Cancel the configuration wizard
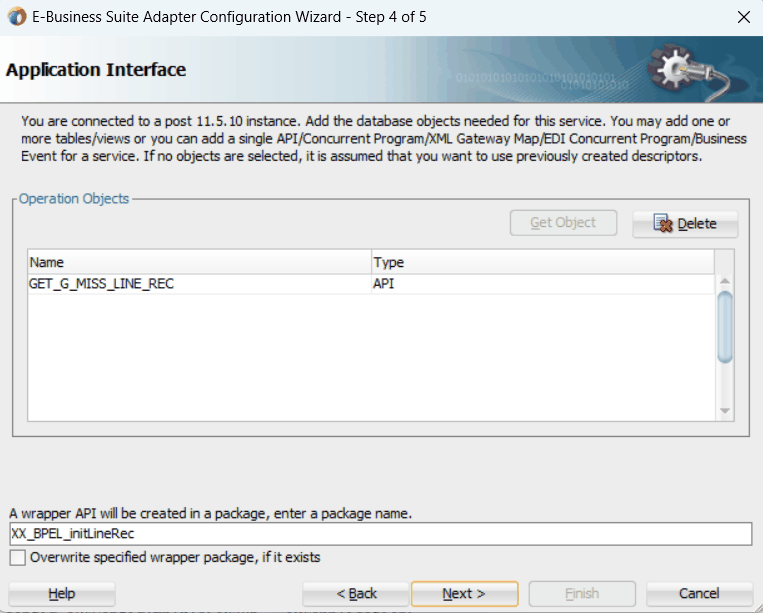Viewport: 763px width, 613px height. pos(699,594)
